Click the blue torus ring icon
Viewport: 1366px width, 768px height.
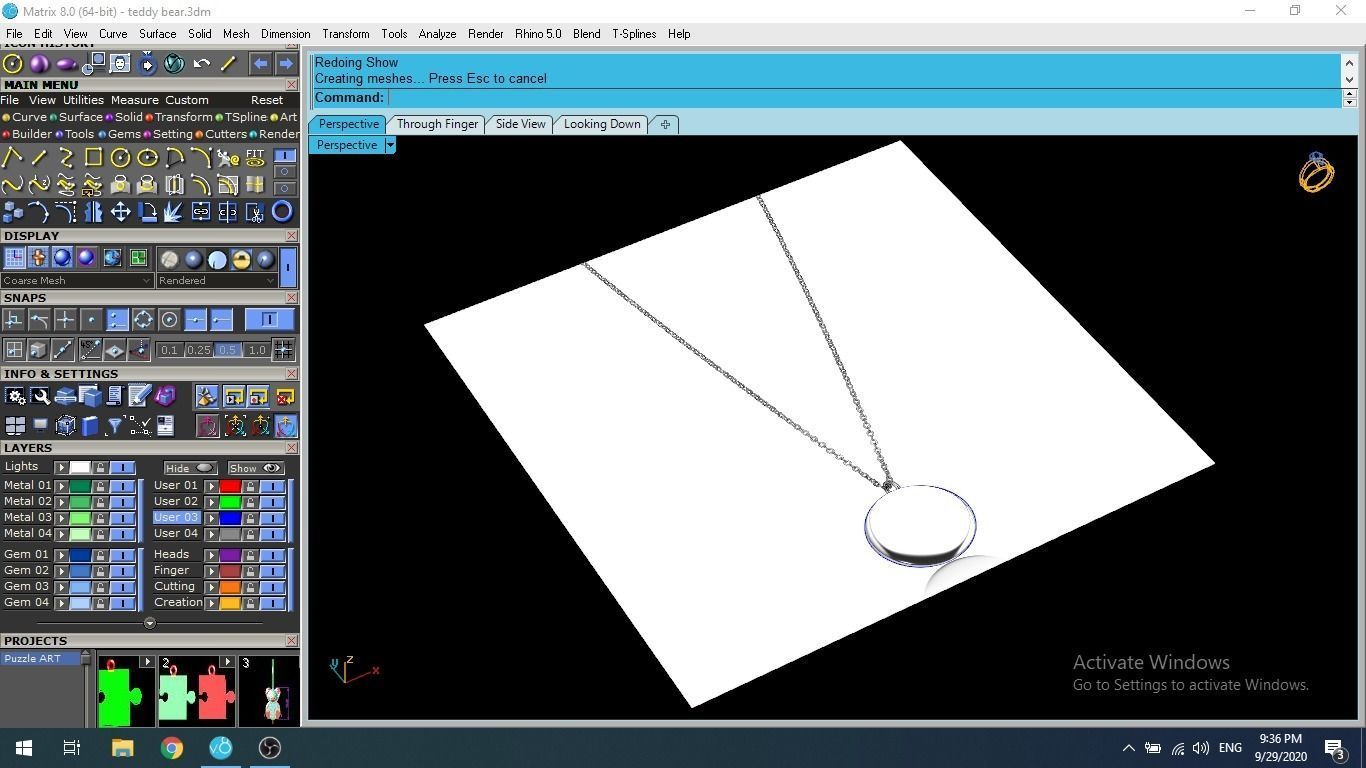(282, 212)
